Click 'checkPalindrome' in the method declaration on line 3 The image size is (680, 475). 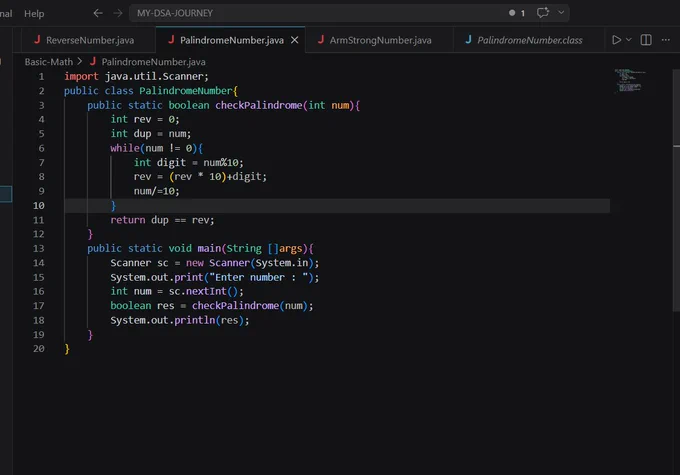pos(258,105)
